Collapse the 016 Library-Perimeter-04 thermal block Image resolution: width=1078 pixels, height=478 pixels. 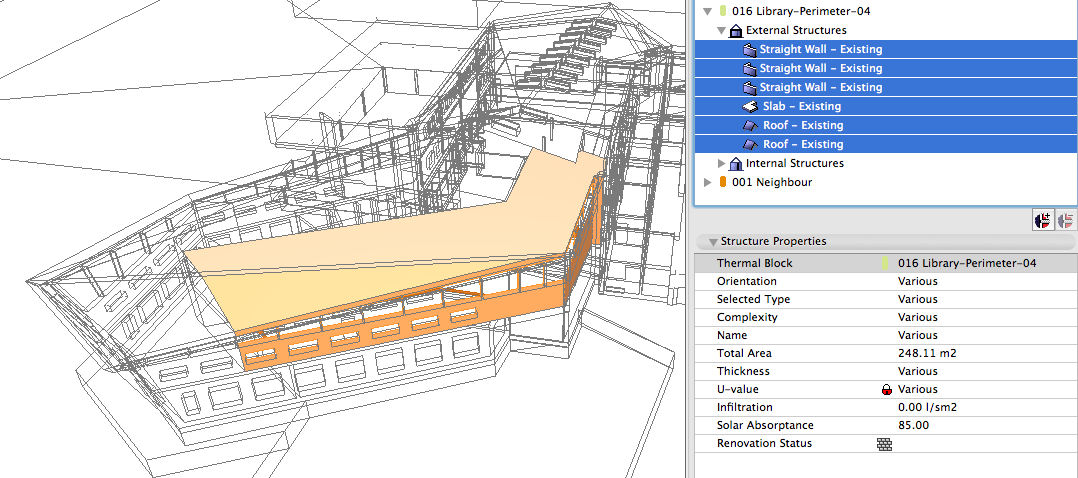coord(709,12)
